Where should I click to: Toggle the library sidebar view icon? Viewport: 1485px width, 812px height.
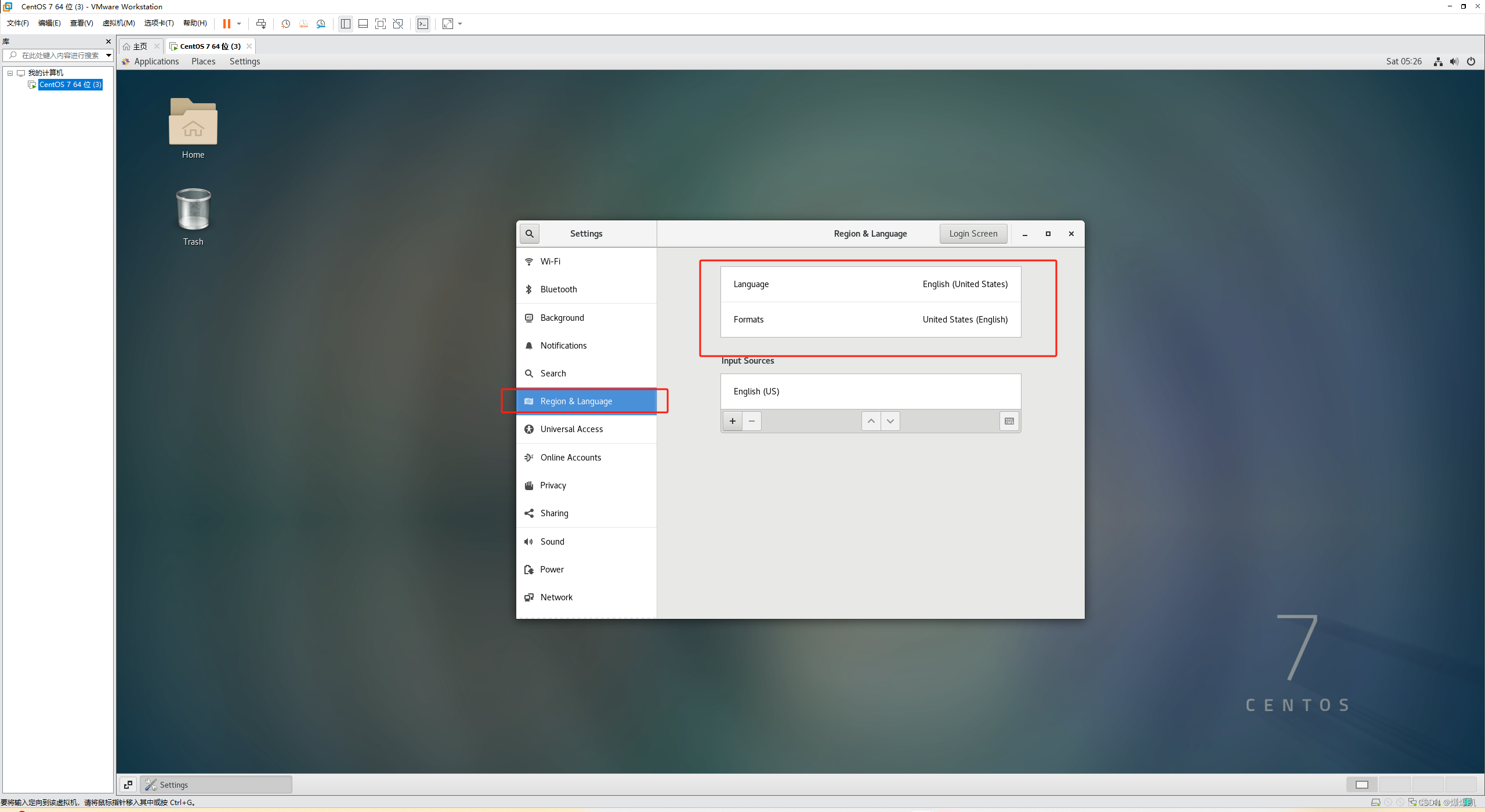346,24
